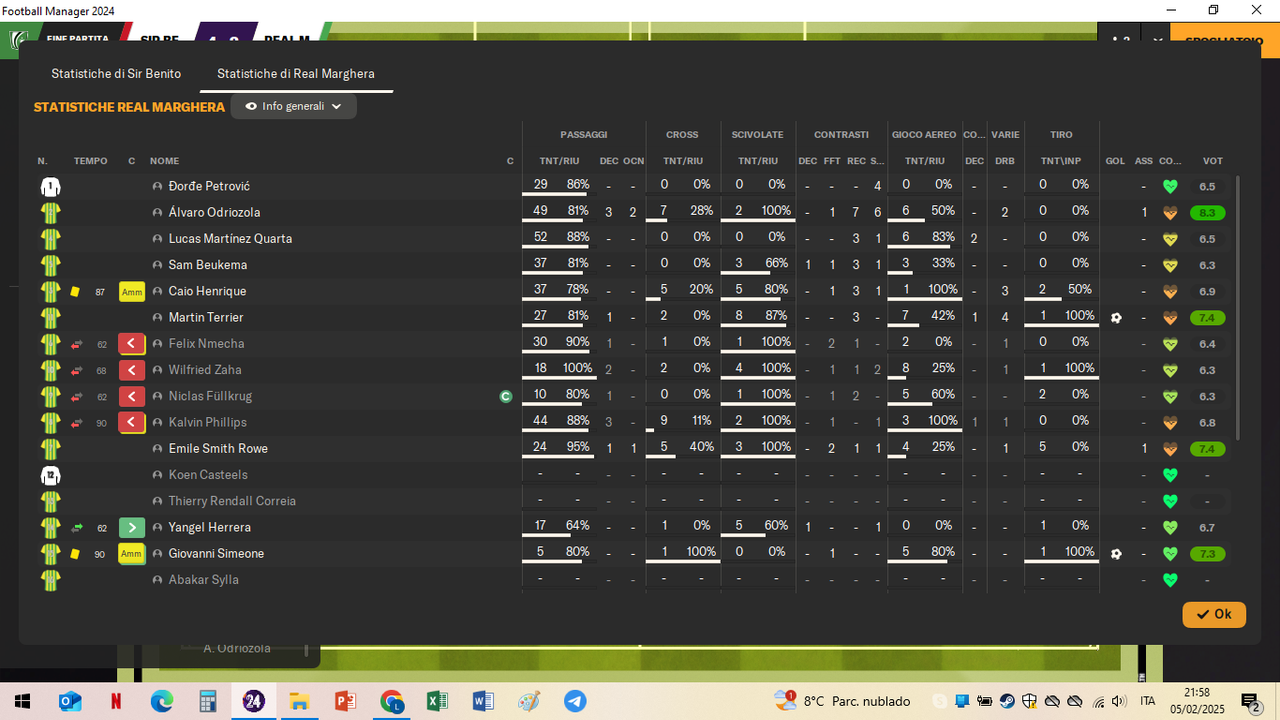
Task: Open the Windows notification center
Action: click(1251, 701)
